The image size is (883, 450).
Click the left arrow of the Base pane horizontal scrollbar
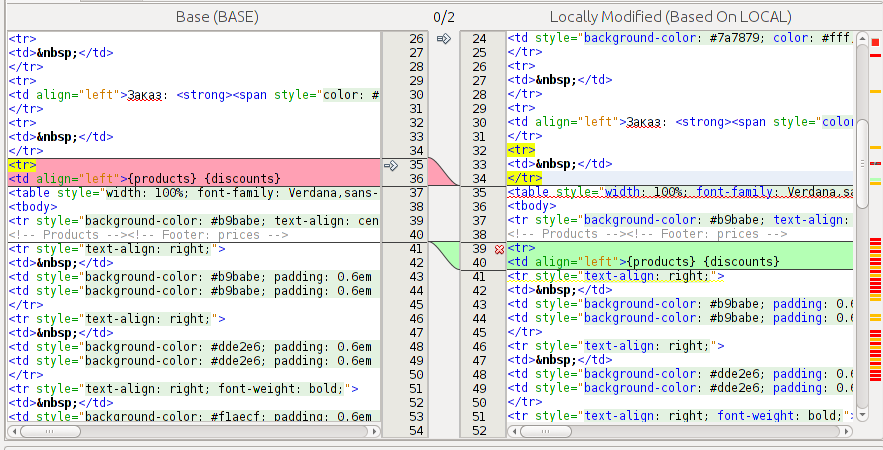[x=14, y=431]
